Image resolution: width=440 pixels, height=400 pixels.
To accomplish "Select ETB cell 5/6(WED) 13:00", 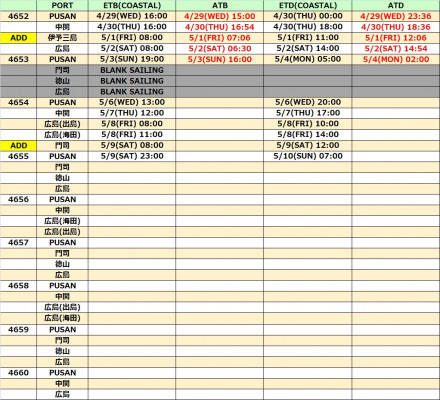I will pyautogui.click(x=132, y=102).
